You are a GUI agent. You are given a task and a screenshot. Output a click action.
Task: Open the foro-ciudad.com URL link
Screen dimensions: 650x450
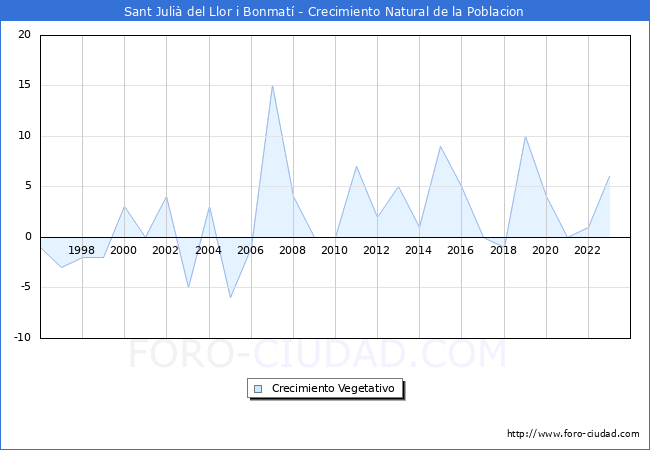(x=573, y=434)
